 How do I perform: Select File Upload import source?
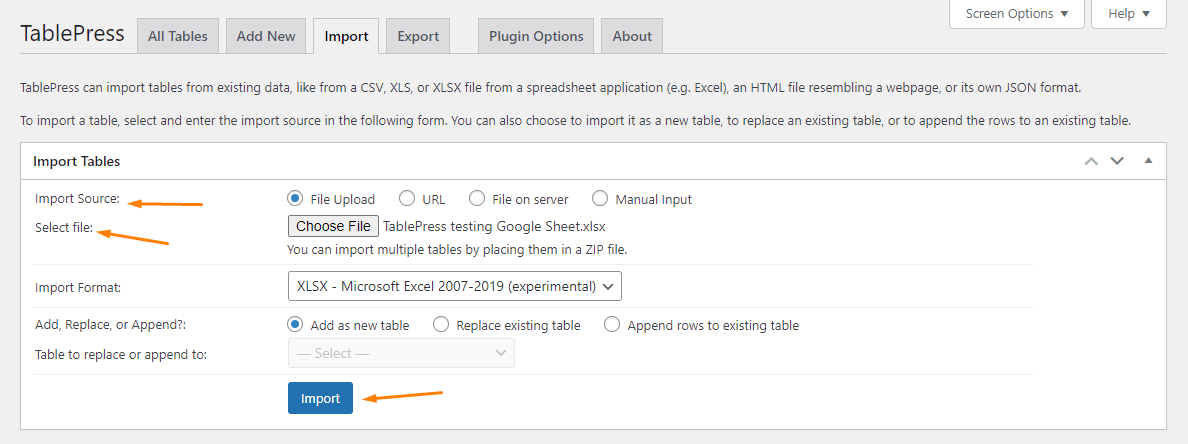click(295, 199)
